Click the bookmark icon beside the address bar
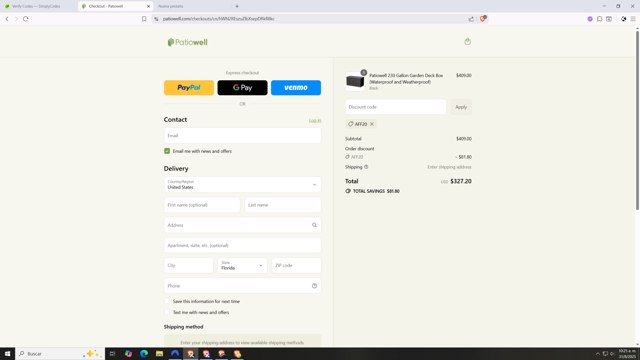640x360 pixels. click(144, 19)
